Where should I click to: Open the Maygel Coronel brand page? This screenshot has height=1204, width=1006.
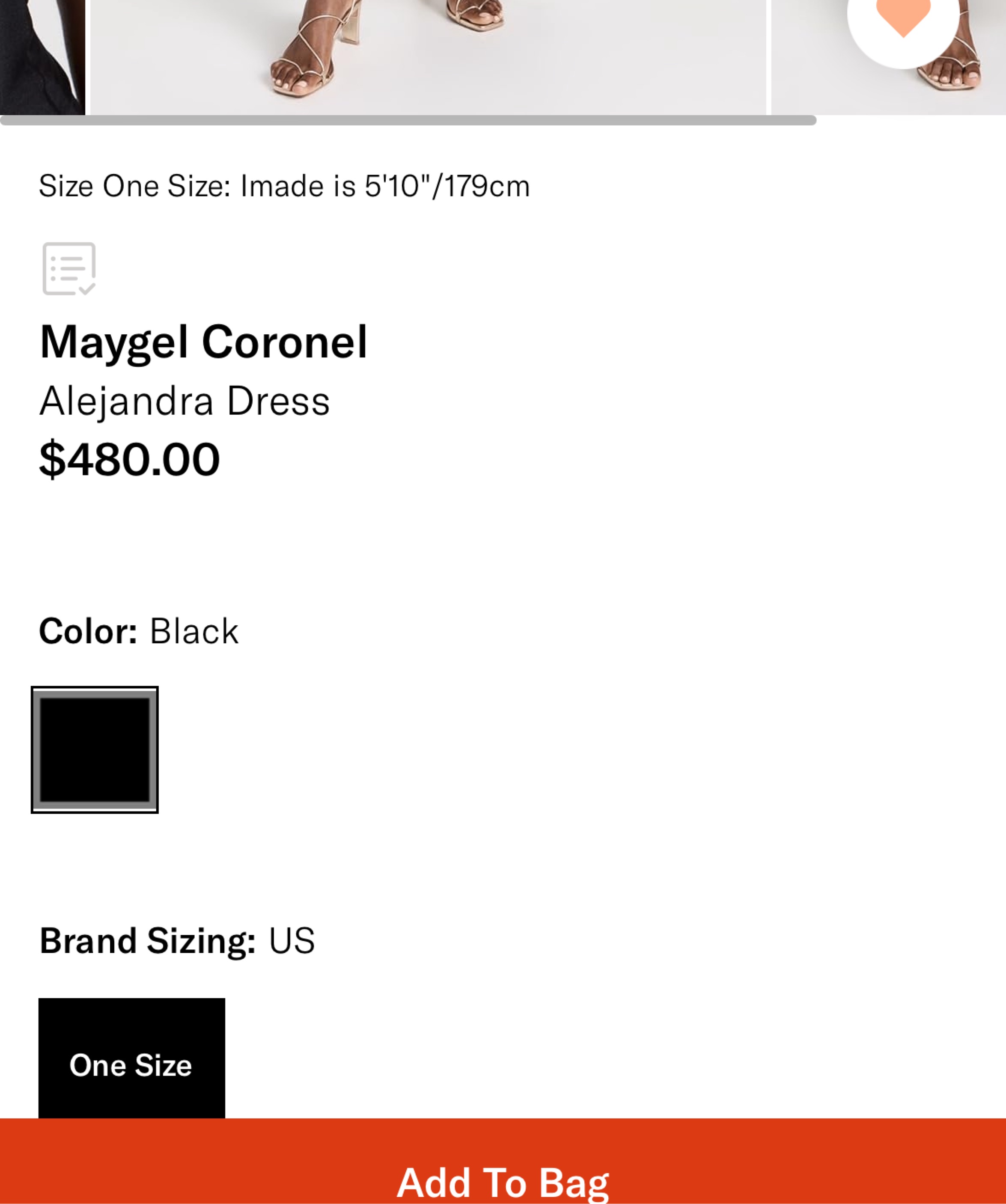[x=203, y=342]
